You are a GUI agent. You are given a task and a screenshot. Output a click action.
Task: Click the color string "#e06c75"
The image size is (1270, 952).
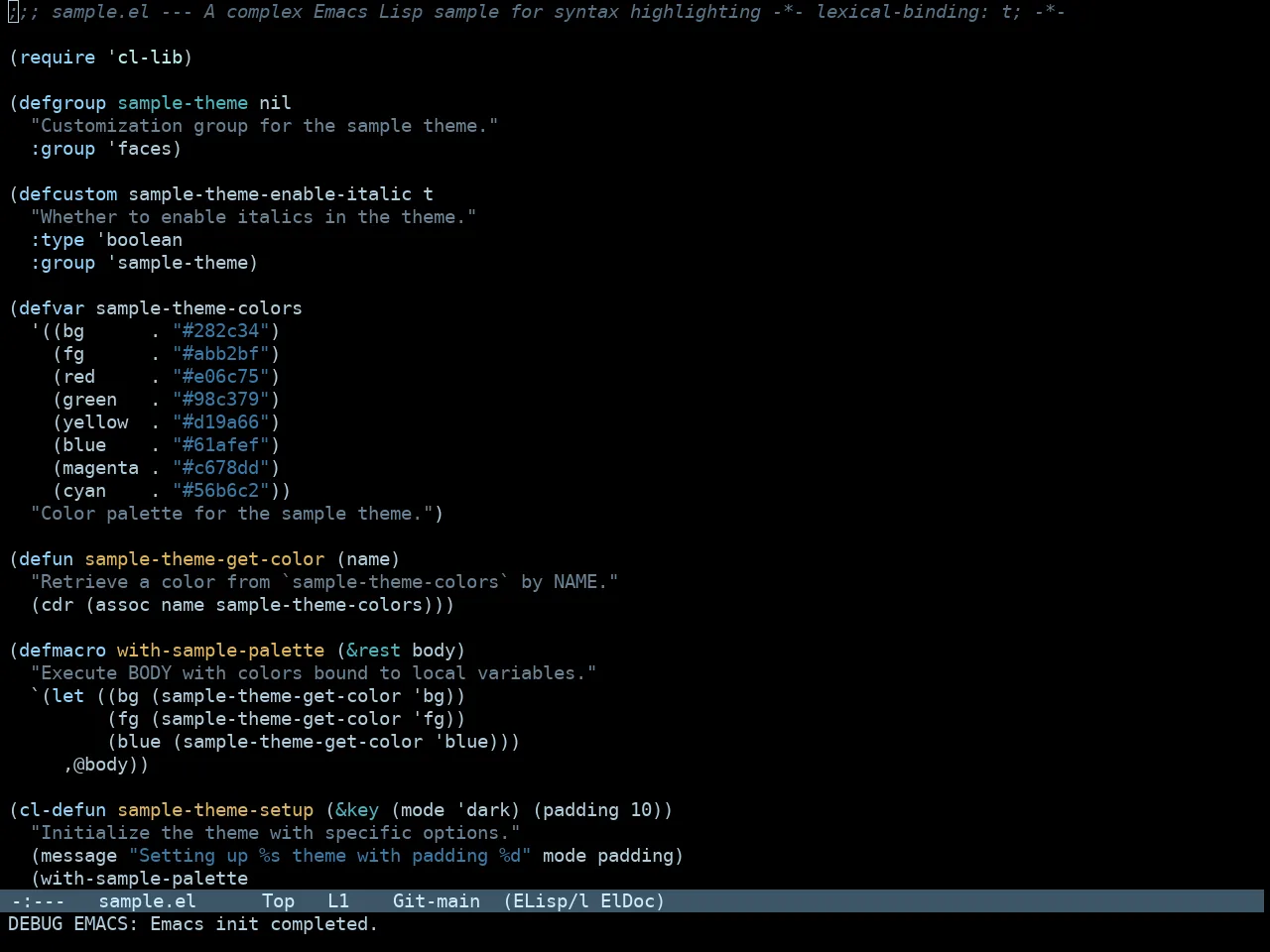(x=221, y=376)
